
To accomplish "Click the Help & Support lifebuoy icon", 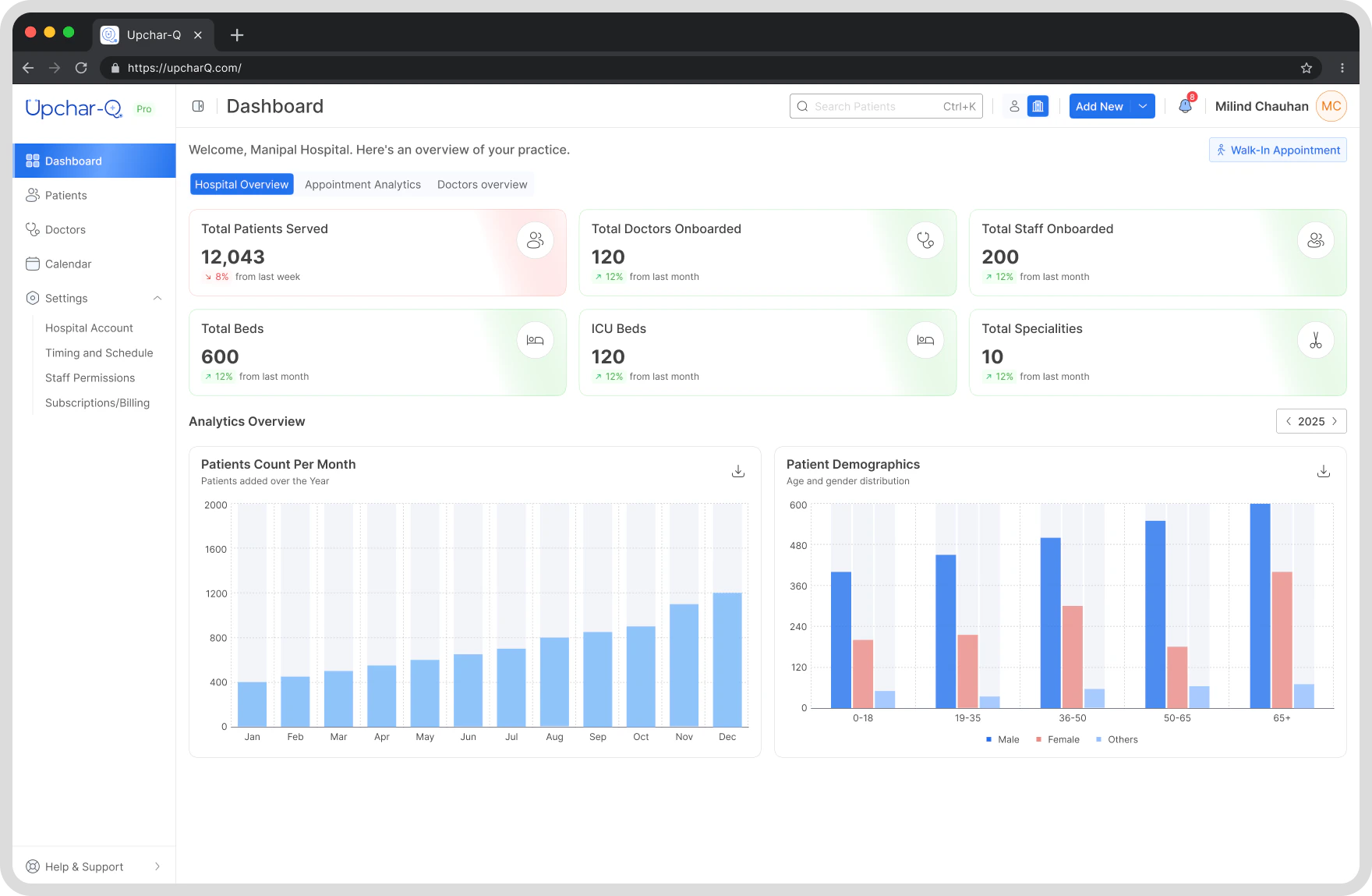I will tap(33, 866).
